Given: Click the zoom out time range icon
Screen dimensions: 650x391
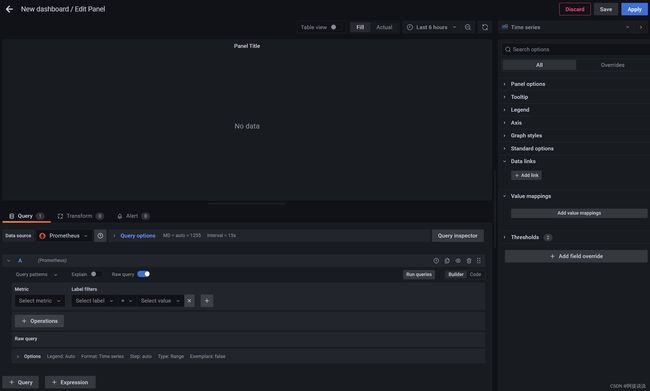Looking at the screenshot, I should [468, 27].
